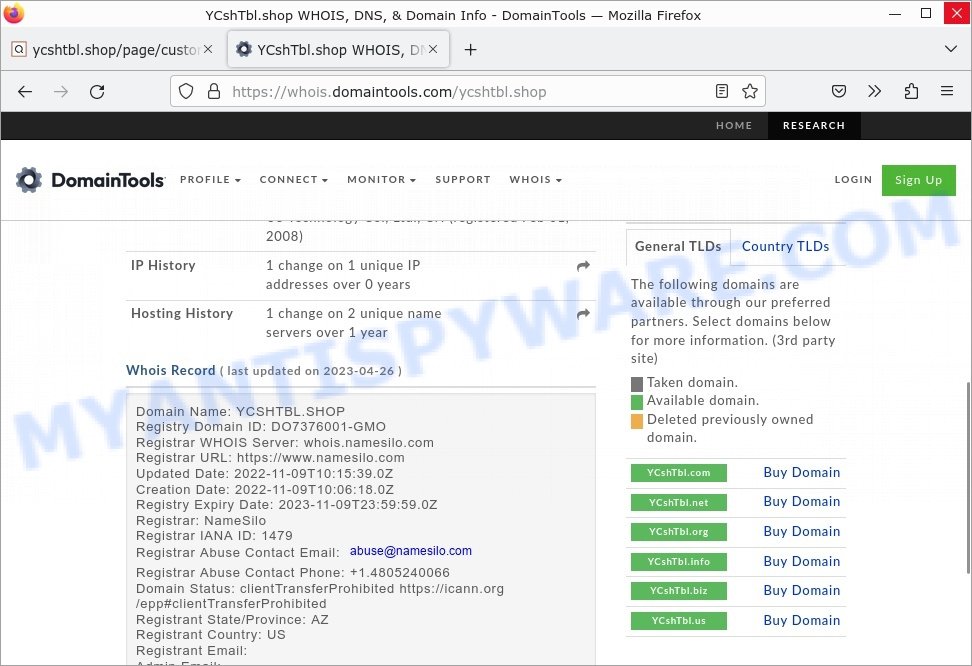Expand the PROFILE dropdown menu
This screenshot has width=972, height=666.
210,179
